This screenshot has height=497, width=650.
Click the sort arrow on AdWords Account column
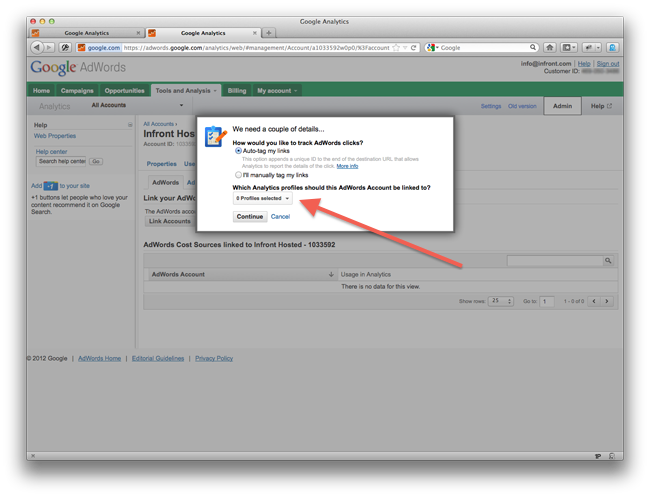click(331, 274)
